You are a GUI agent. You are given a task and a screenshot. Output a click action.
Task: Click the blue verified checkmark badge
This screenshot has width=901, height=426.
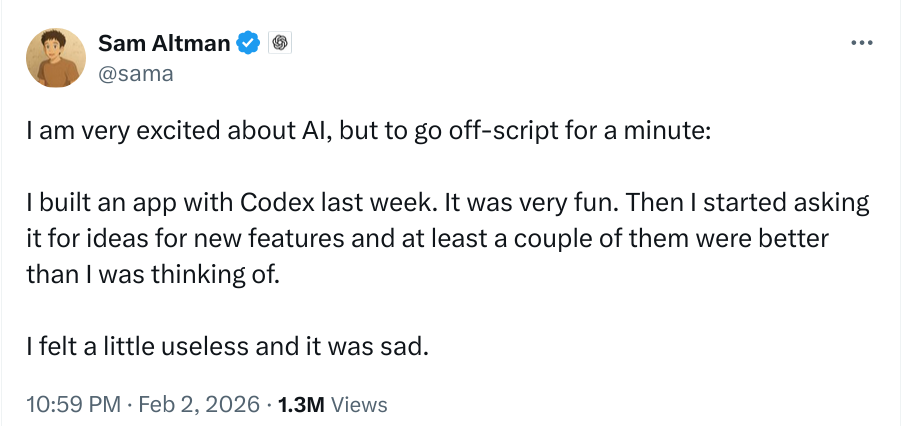click(248, 44)
